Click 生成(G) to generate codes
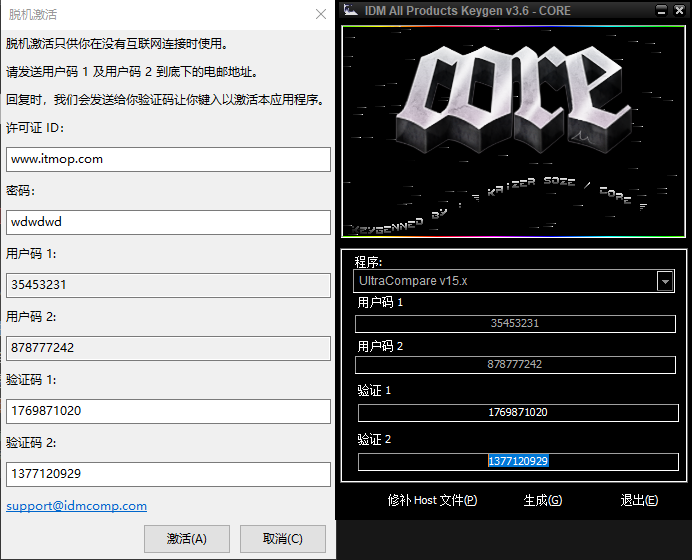 point(542,500)
